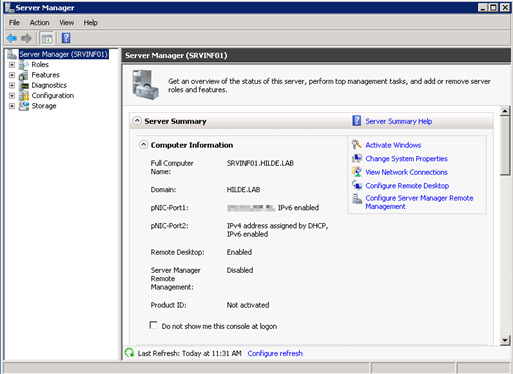This screenshot has width=513, height=374.
Task: Click the Server Summary Help question-mark icon
Action: point(357,121)
